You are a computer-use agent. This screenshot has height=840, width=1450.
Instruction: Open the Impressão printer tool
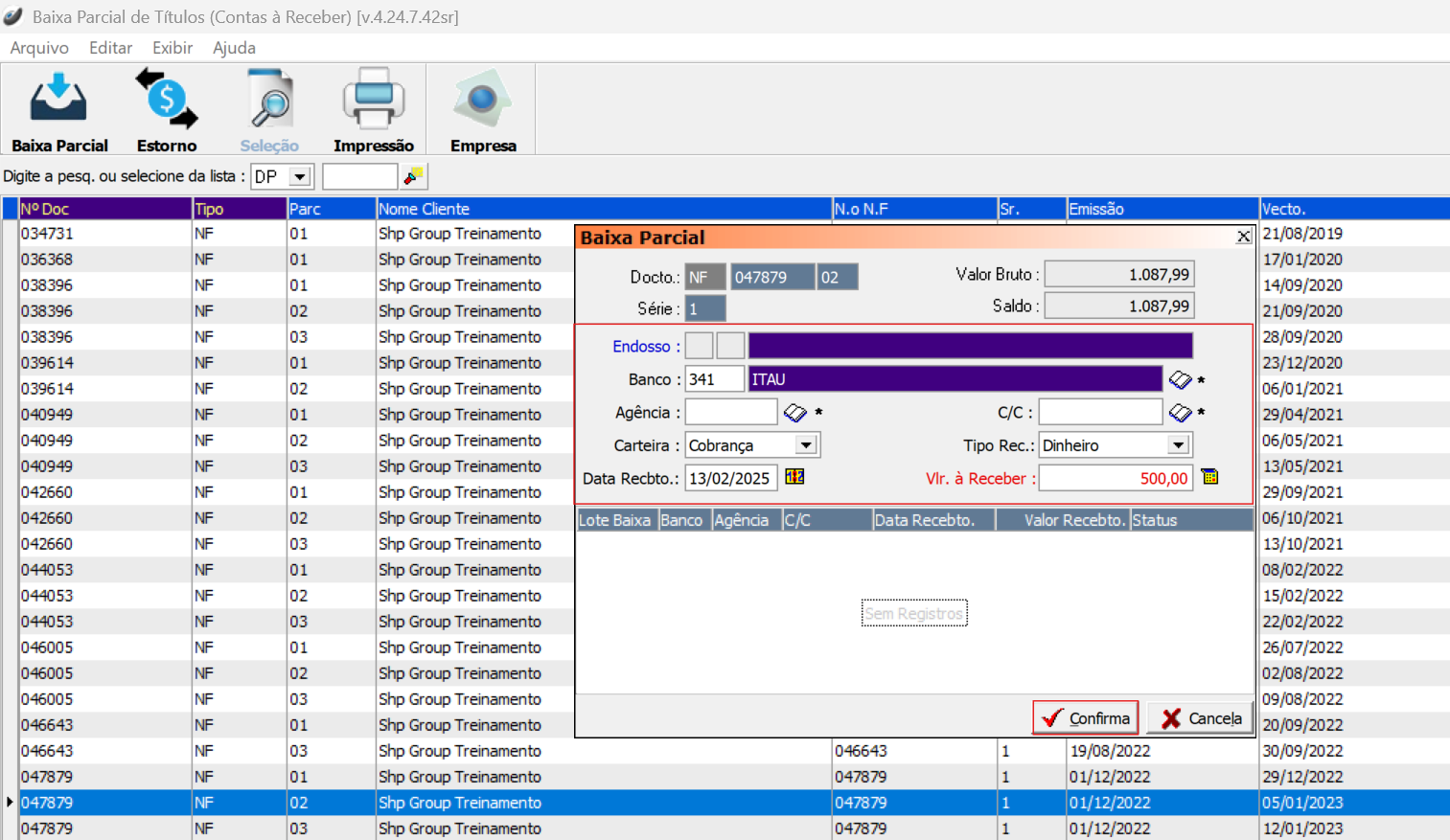pyautogui.click(x=373, y=110)
